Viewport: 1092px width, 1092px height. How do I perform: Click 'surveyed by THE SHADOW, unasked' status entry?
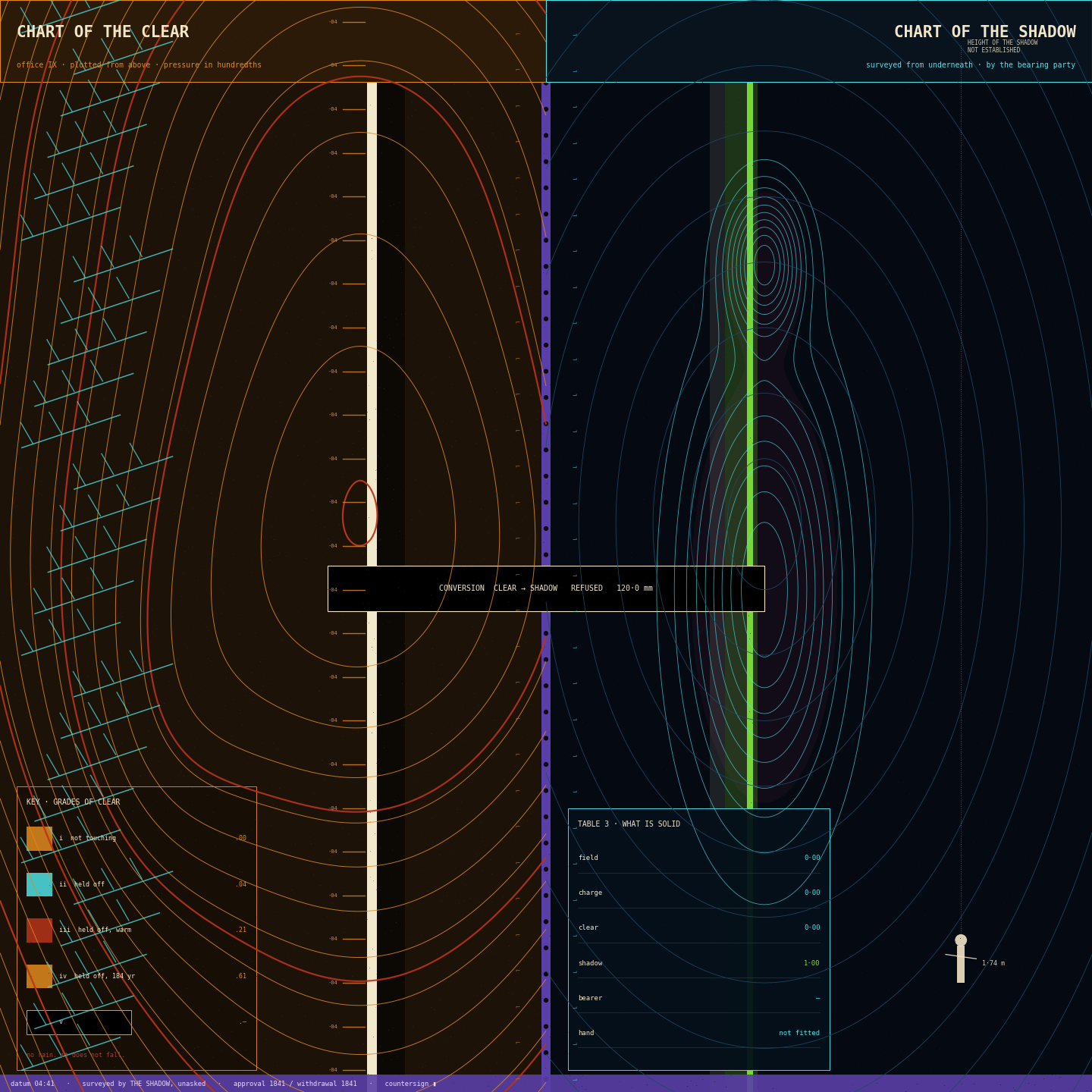coord(144,1084)
